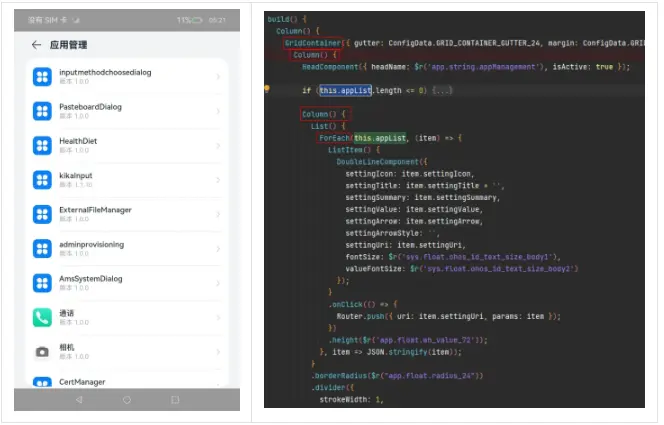Open kikaInput details via chevron

(x=219, y=181)
